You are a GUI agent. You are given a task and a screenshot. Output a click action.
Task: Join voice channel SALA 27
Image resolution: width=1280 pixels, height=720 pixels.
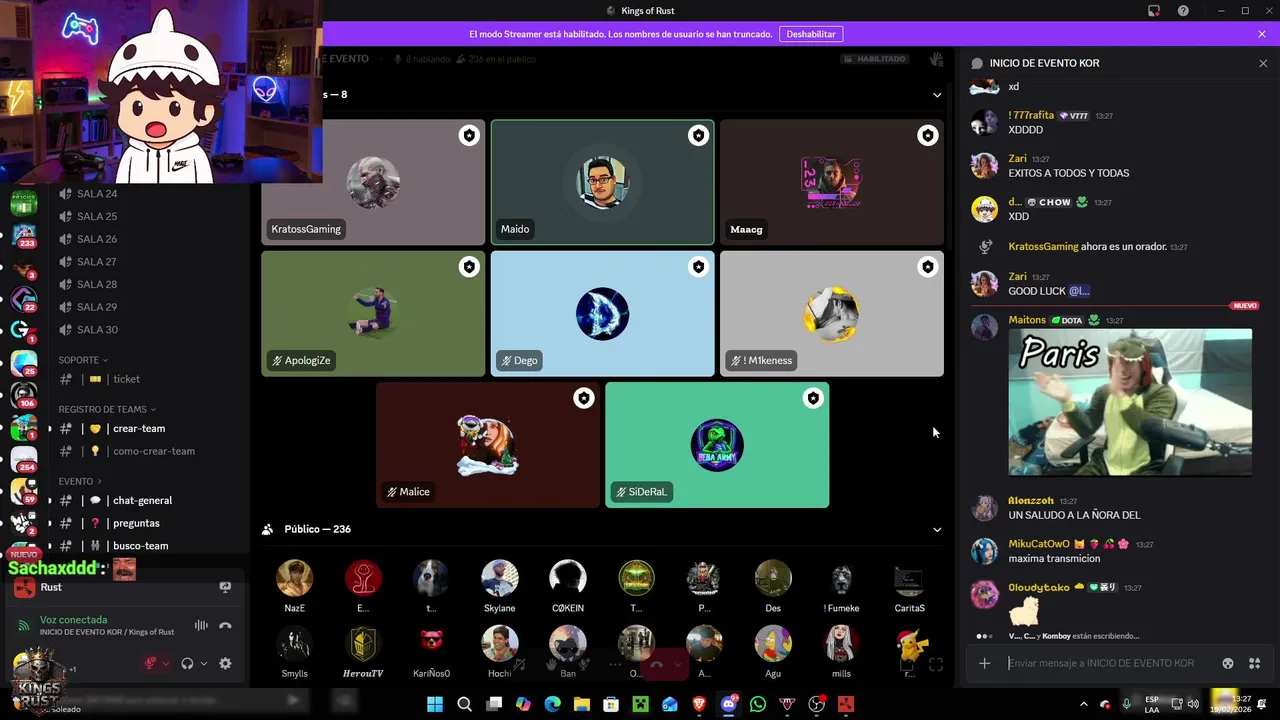[x=97, y=262]
